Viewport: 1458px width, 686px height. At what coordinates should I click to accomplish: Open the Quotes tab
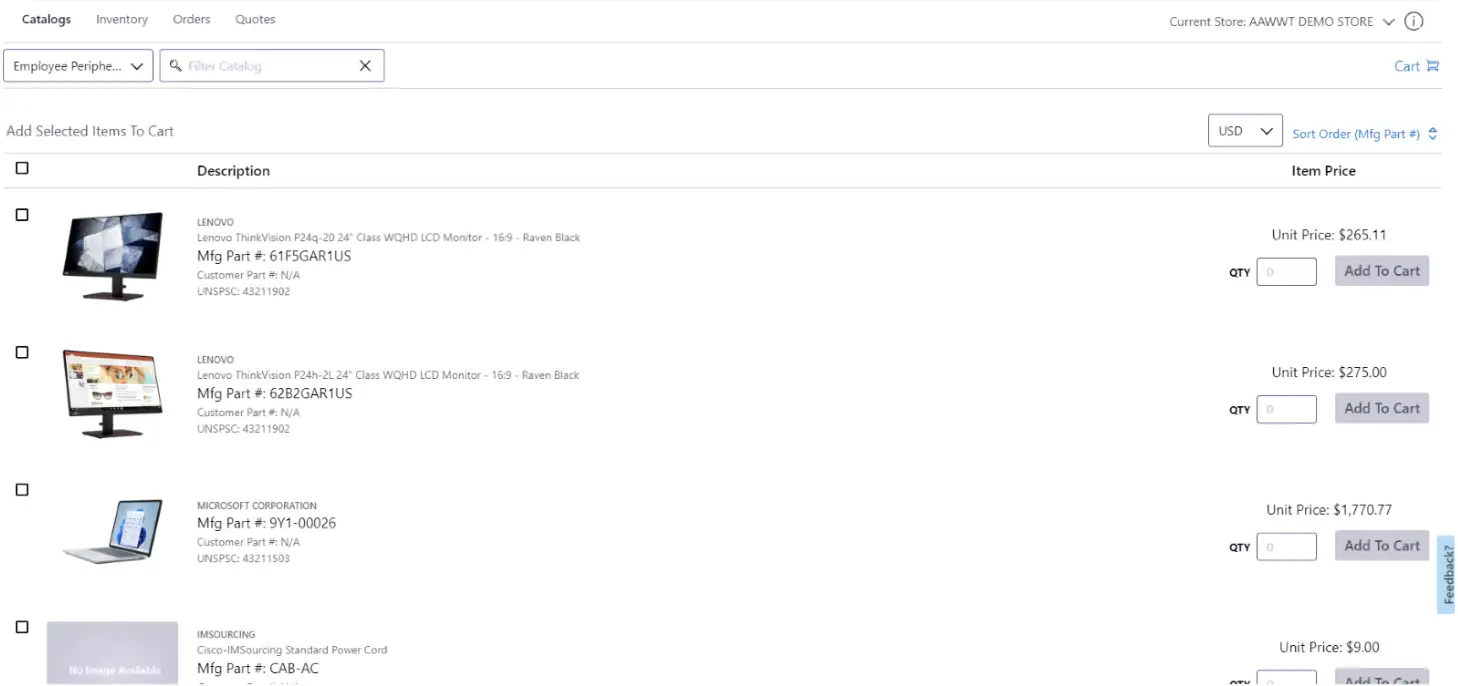(x=255, y=19)
